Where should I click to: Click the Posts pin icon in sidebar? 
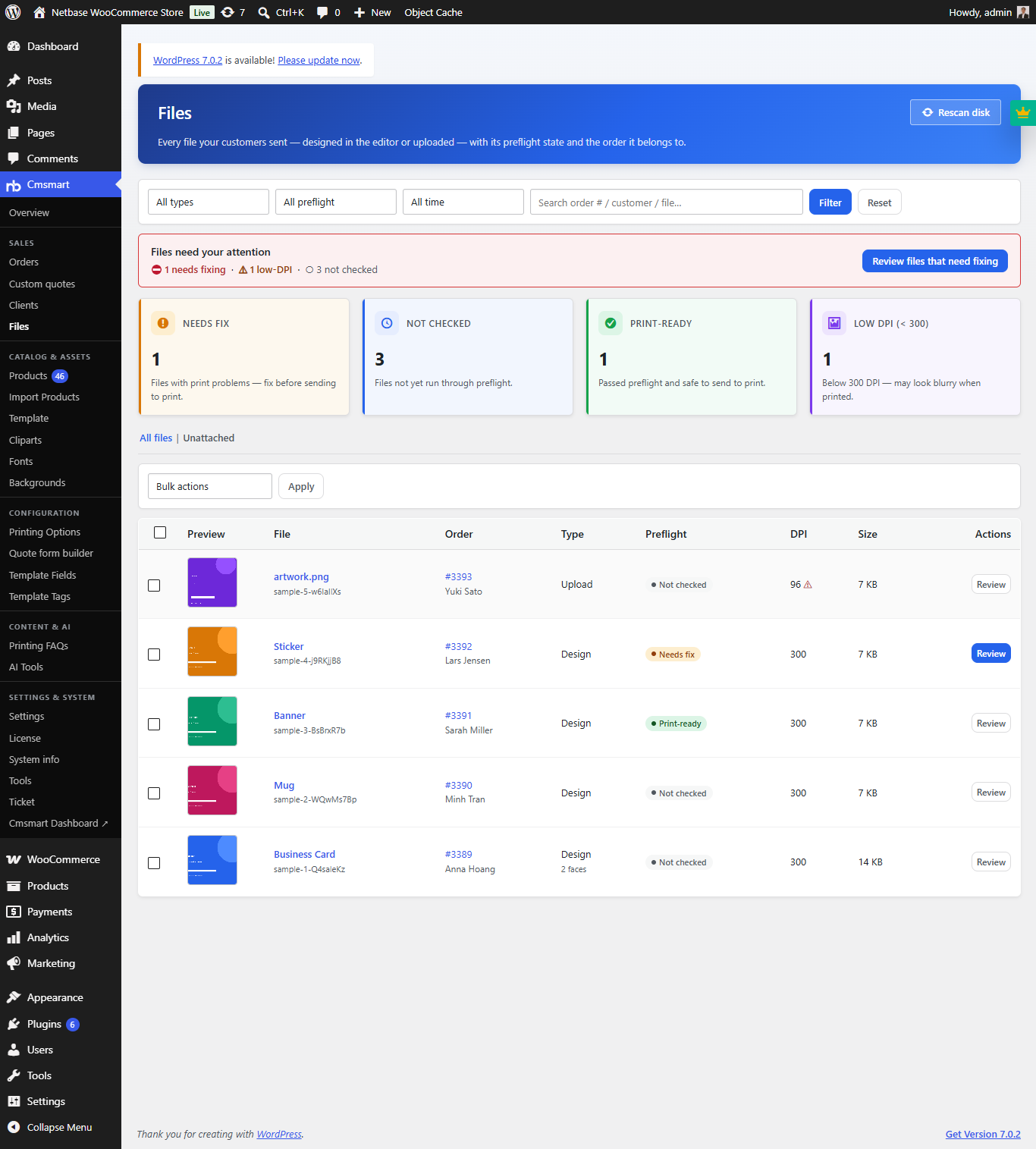pyautogui.click(x=14, y=80)
